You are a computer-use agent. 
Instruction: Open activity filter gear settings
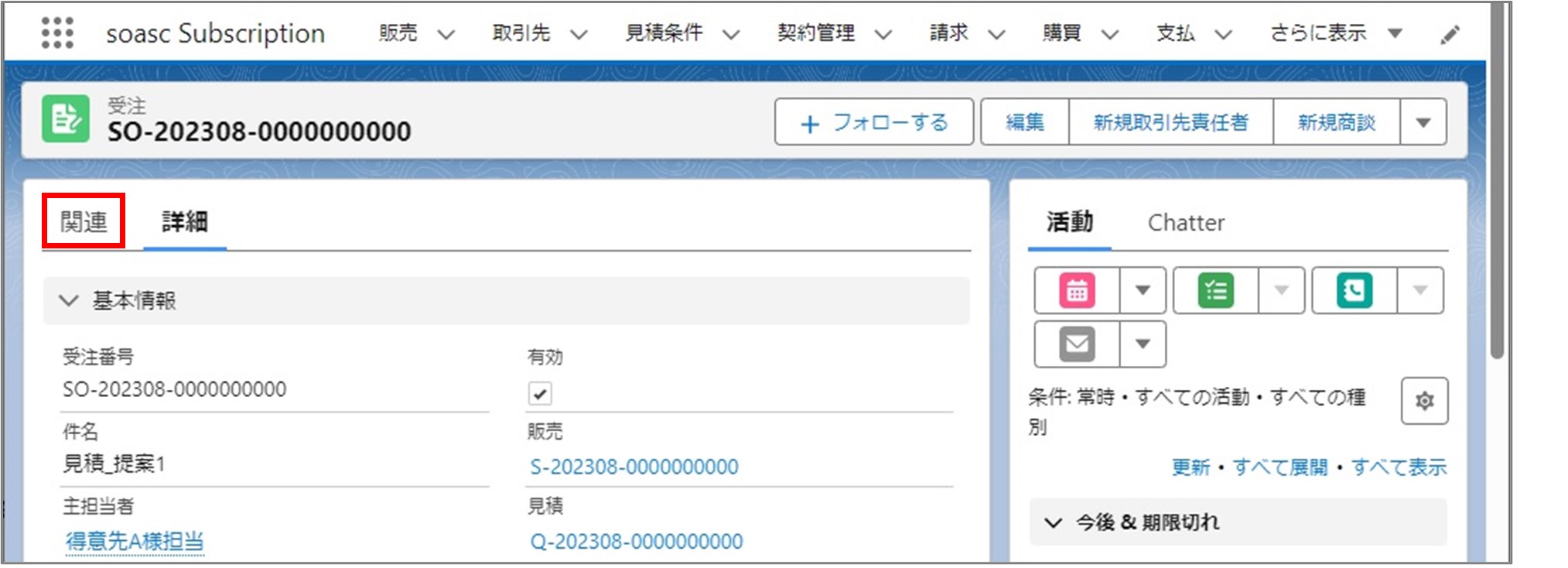click(1424, 401)
